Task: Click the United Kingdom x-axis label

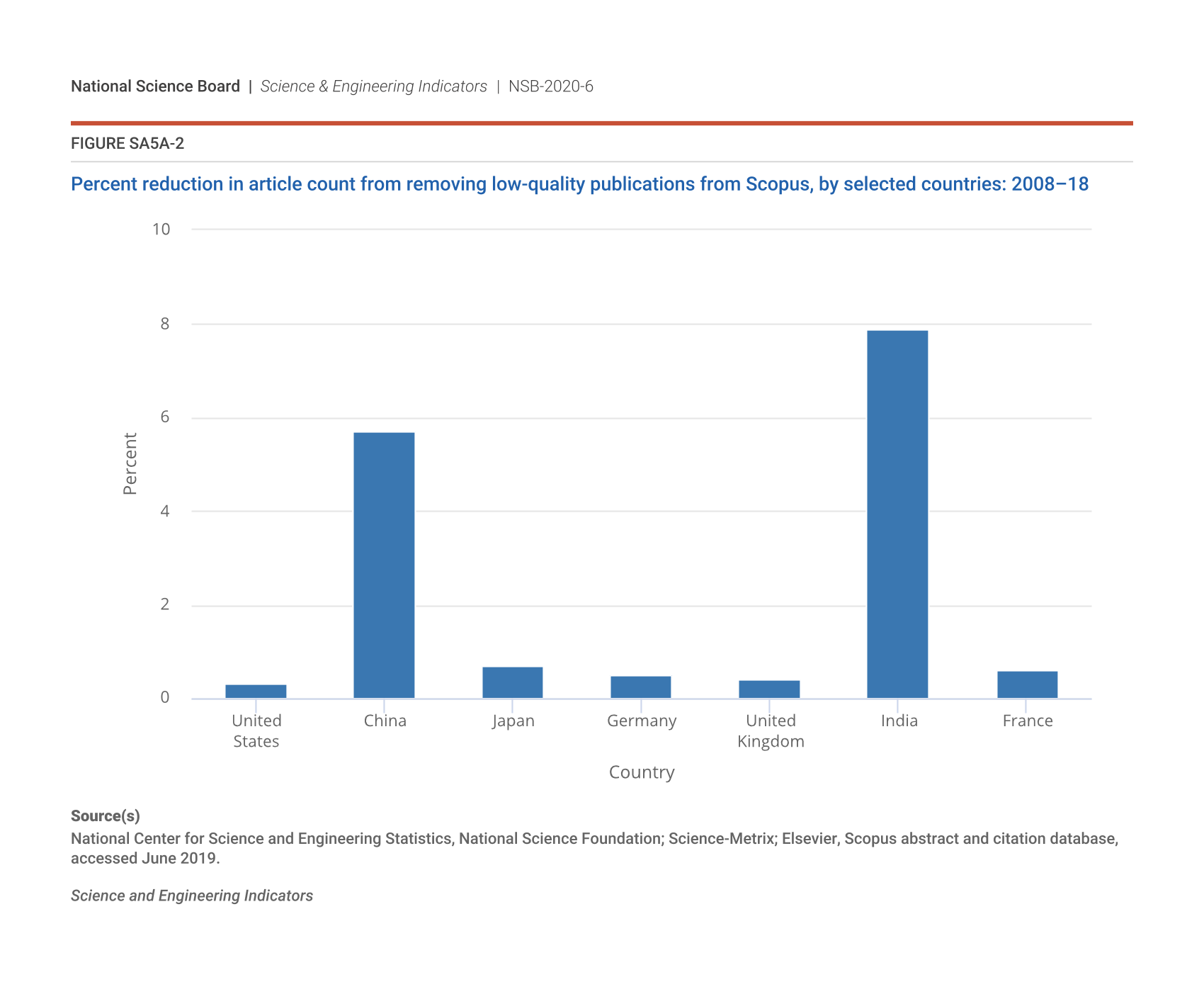Action: [771, 730]
